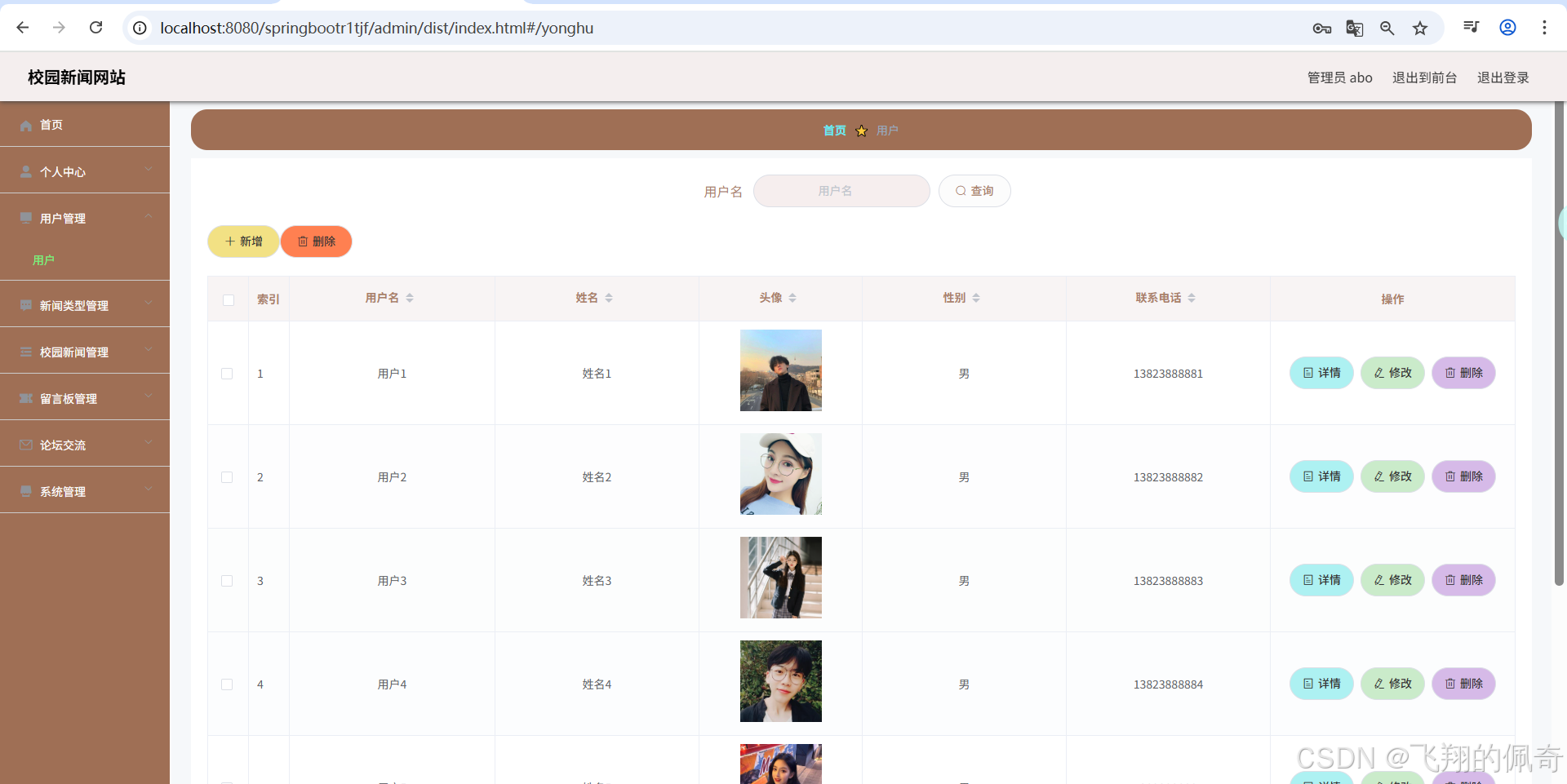Open the browser profile icon
Image resolution: width=1567 pixels, height=784 pixels.
coord(1507,28)
